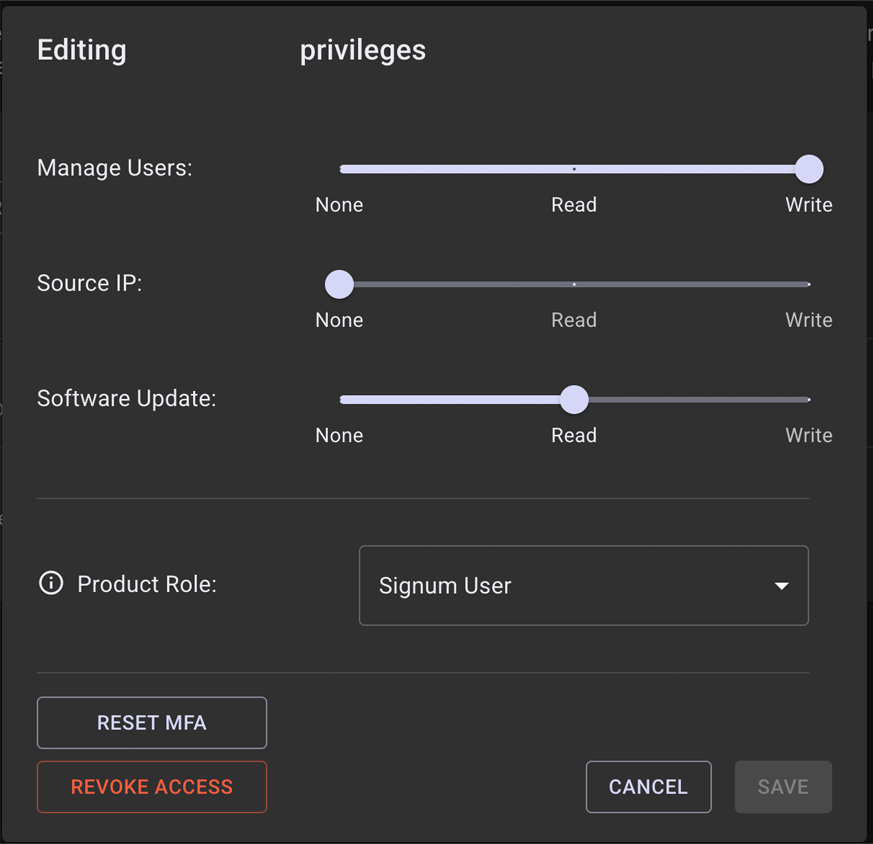Open the Signum User combo box
The height and width of the screenshot is (844, 873).
pyautogui.click(x=582, y=586)
